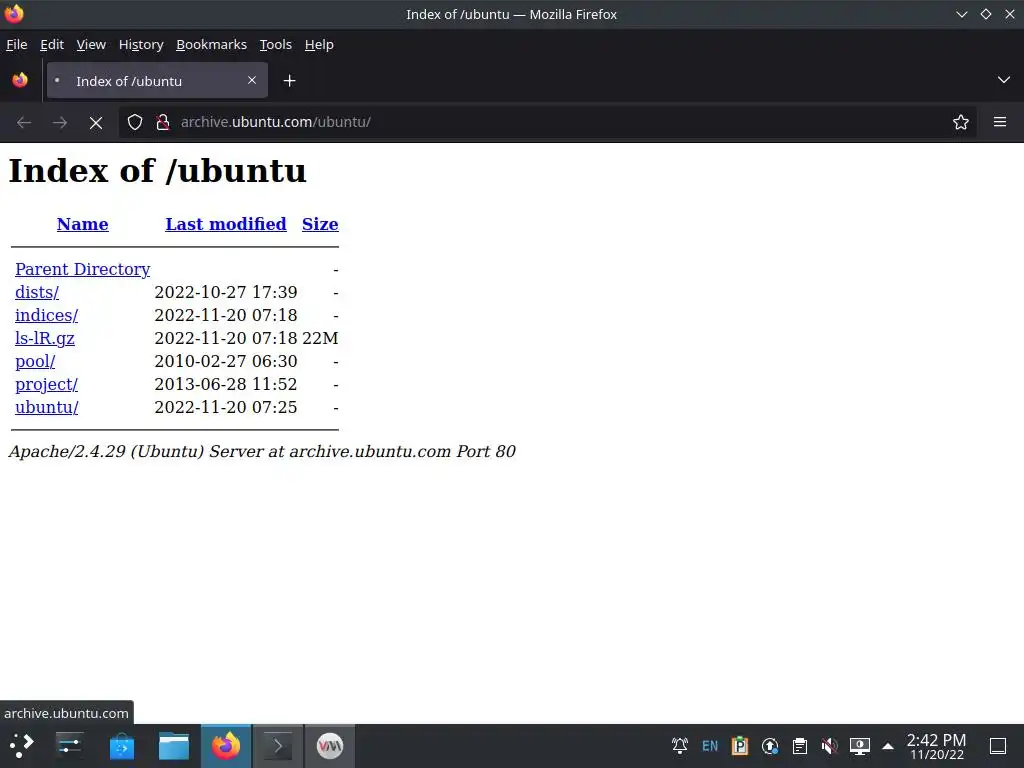Open the project/ directory

point(46,384)
